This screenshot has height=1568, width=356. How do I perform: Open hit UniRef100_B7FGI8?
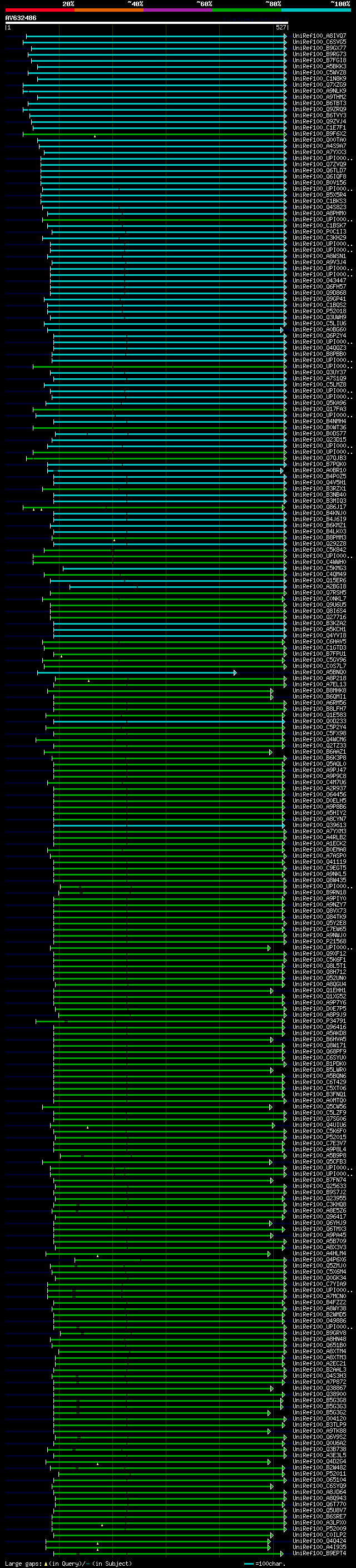click(x=319, y=60)
